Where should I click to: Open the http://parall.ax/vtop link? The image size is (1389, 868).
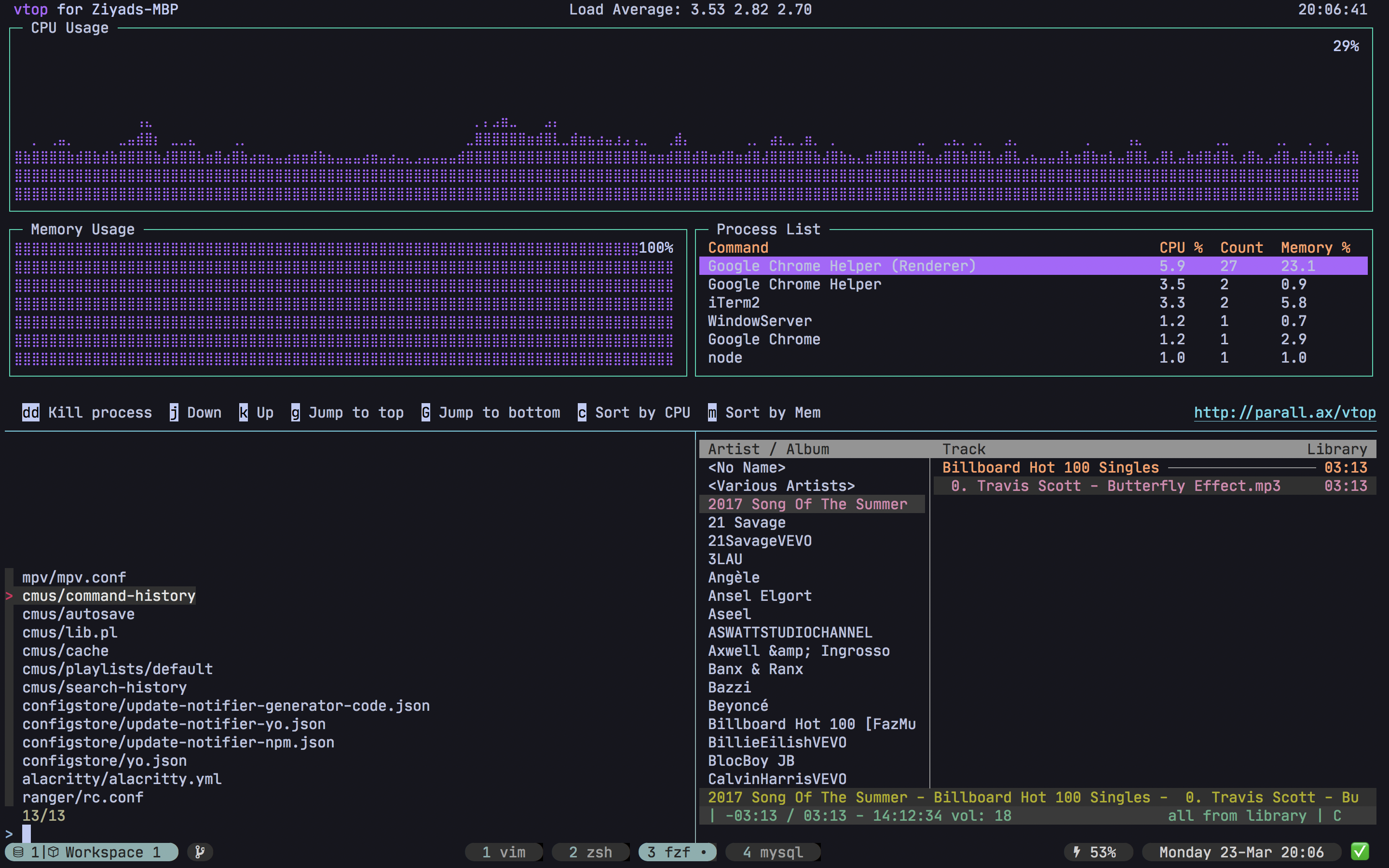1284,412
